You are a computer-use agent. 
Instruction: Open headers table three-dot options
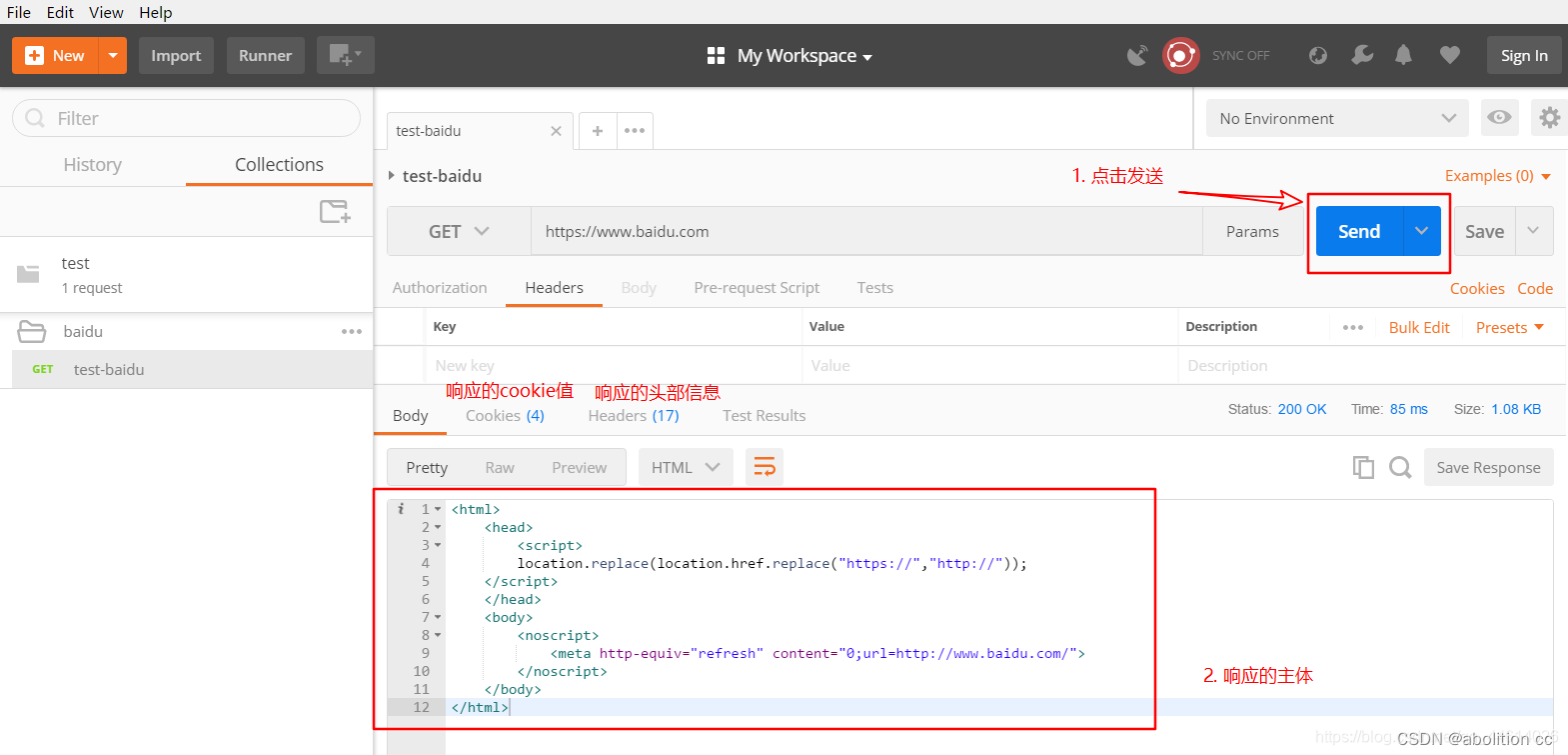pos(1353,328)
